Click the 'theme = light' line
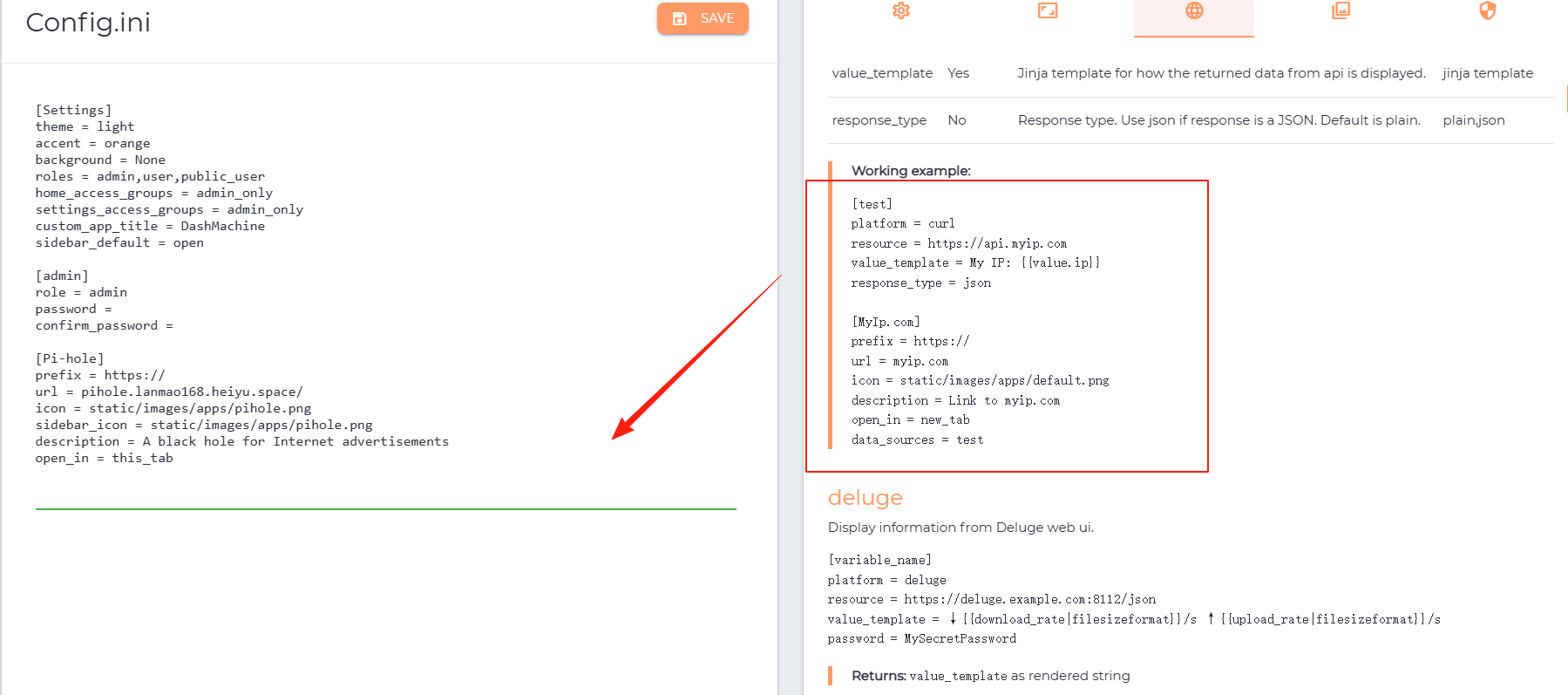 (85, 126)
